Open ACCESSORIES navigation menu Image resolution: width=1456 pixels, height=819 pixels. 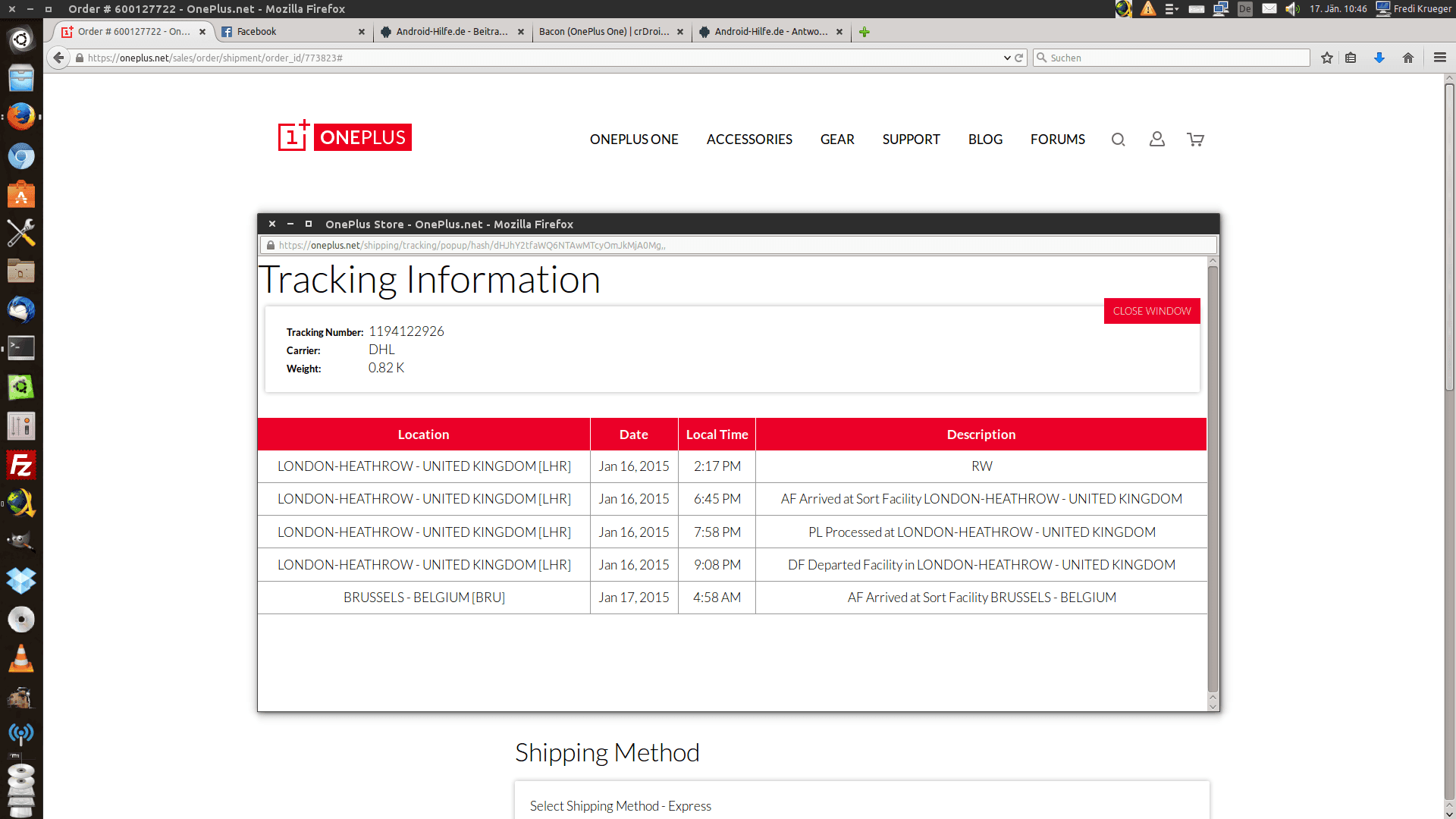(749, 140)
